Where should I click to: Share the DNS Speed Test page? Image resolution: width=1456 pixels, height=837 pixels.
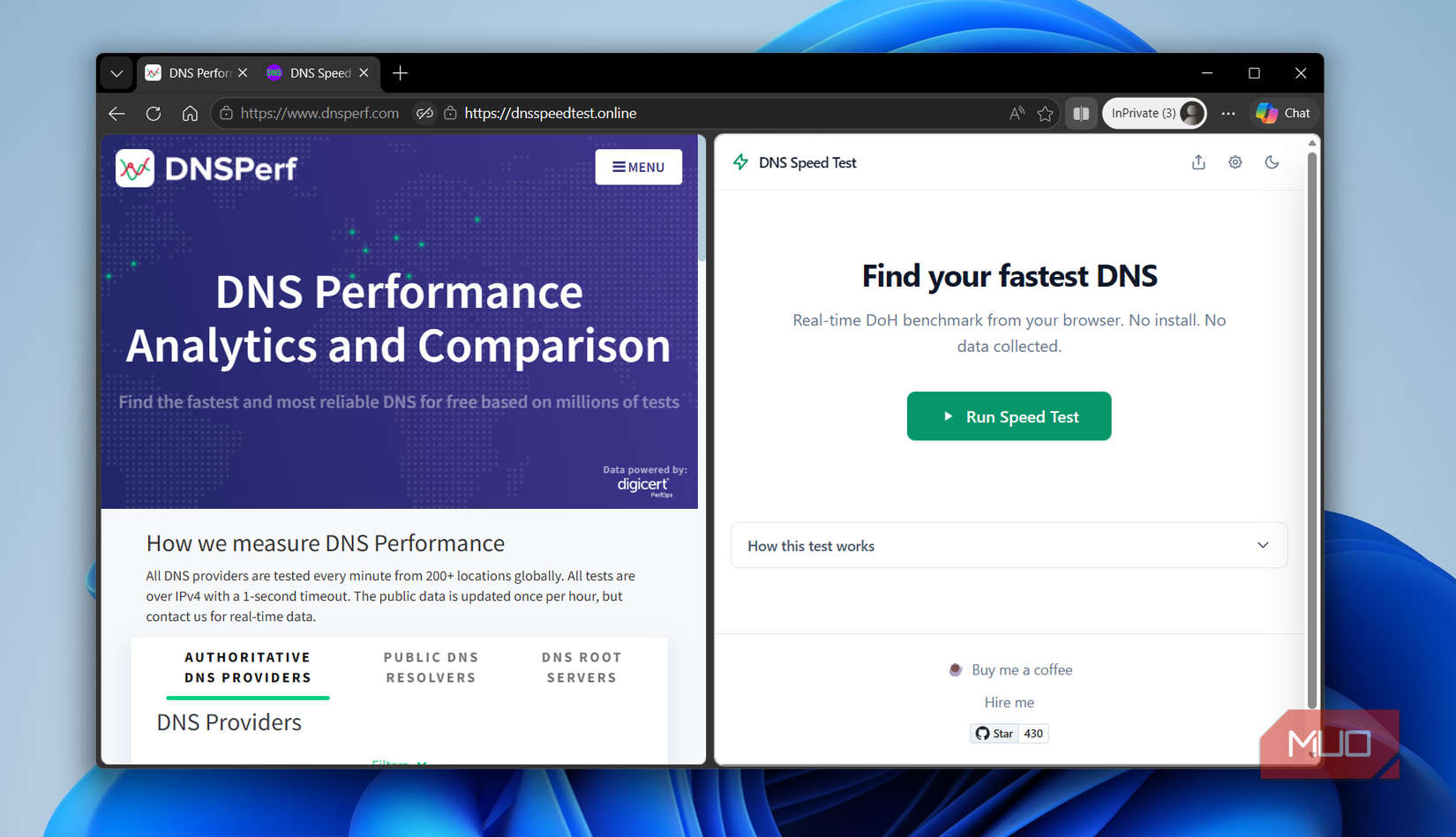[x=1198, y=162]
